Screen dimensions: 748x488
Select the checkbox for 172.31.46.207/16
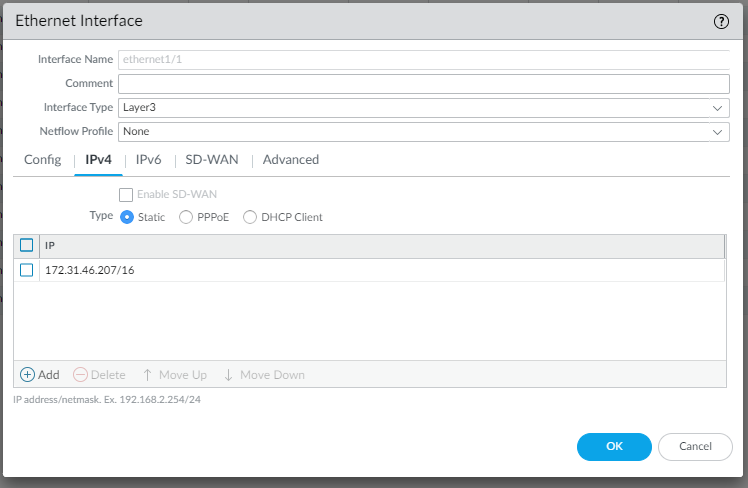coord(27,270)
